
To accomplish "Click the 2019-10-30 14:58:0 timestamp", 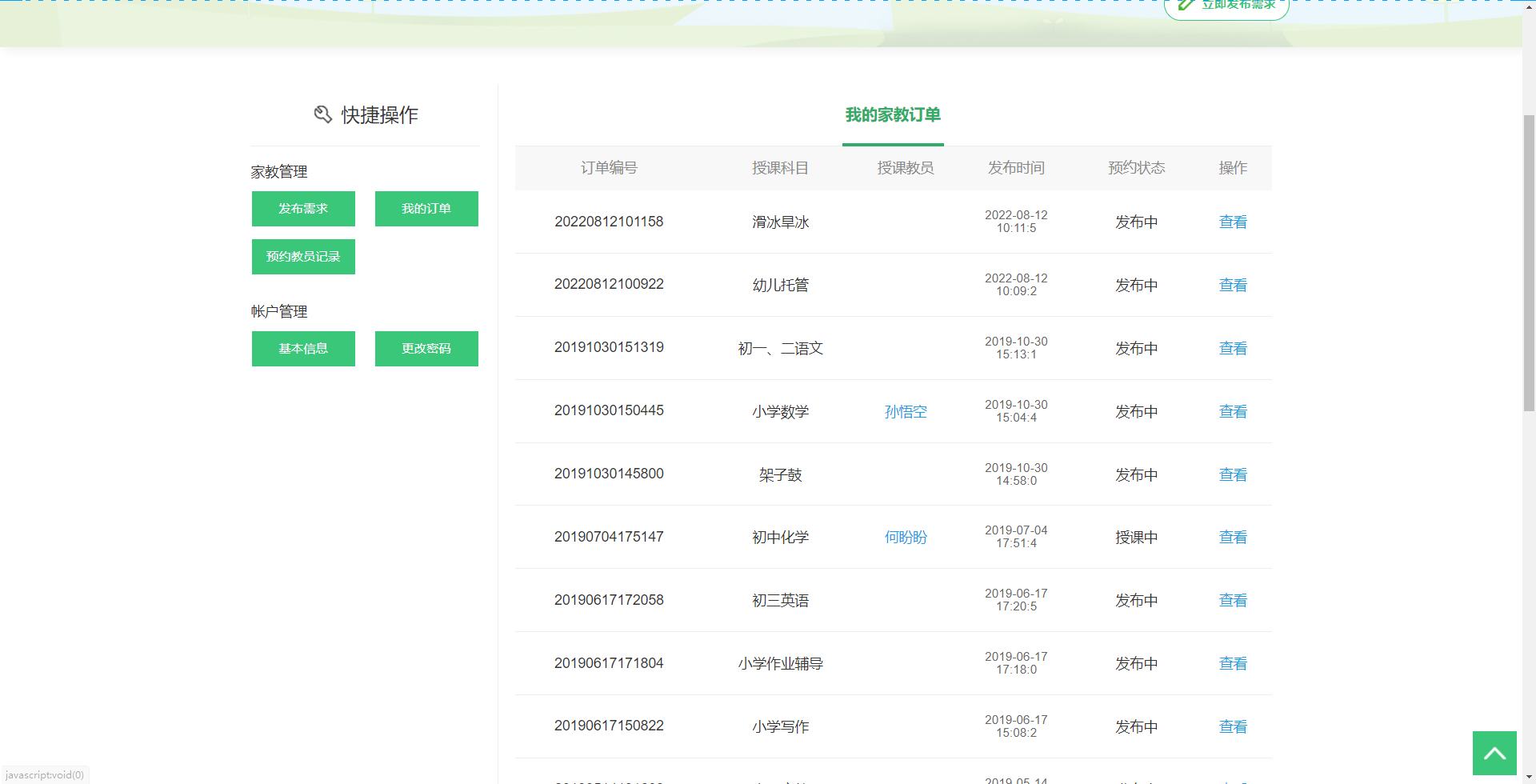I will [1016, 474].
